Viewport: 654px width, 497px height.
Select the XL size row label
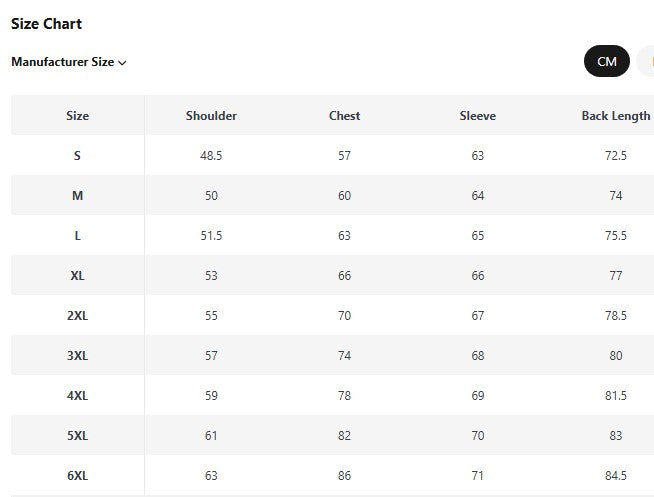(78, 276)
